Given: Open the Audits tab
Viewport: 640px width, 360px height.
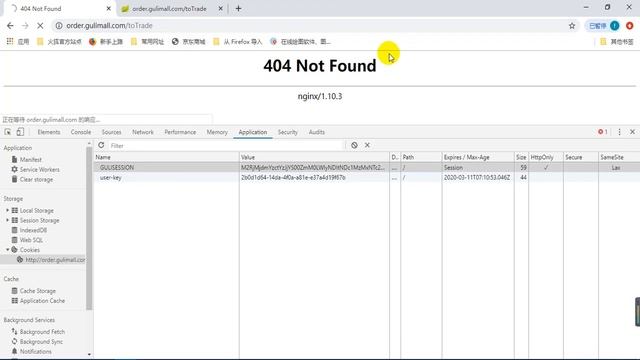Looking at the screenshot, I should (x=317, y=132).
